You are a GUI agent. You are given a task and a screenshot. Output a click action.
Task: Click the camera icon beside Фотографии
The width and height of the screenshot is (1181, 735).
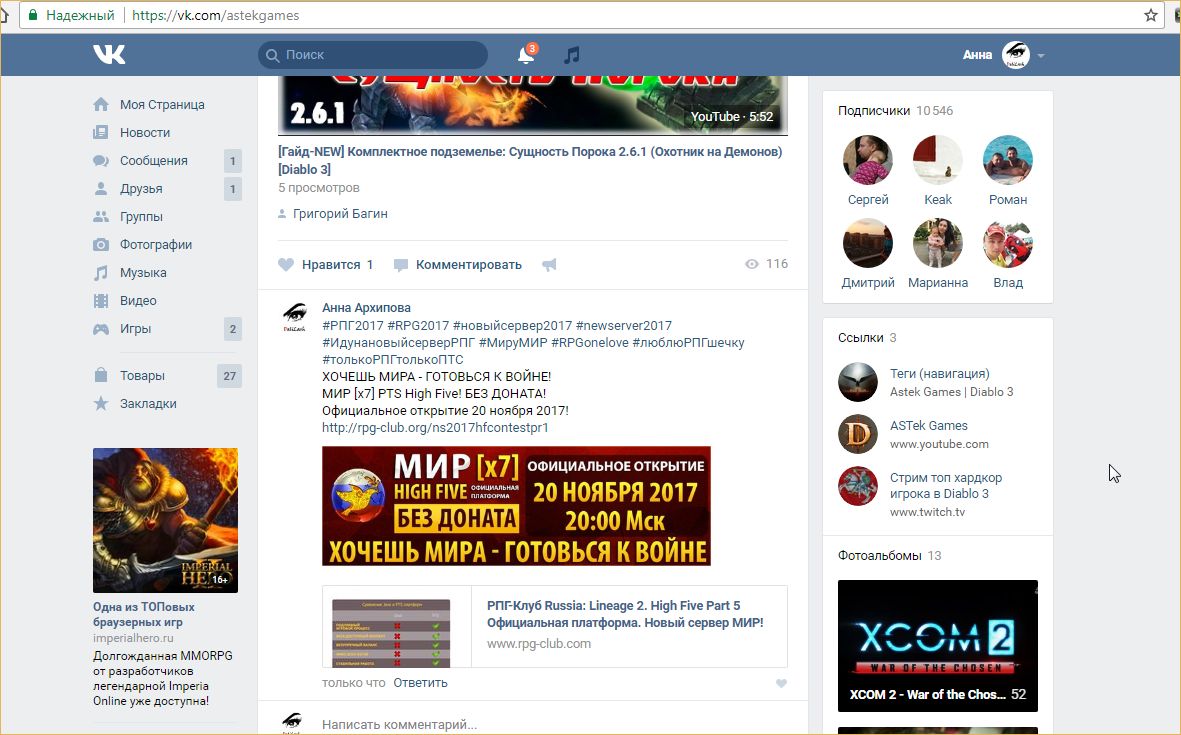click(x=101, y=245)
